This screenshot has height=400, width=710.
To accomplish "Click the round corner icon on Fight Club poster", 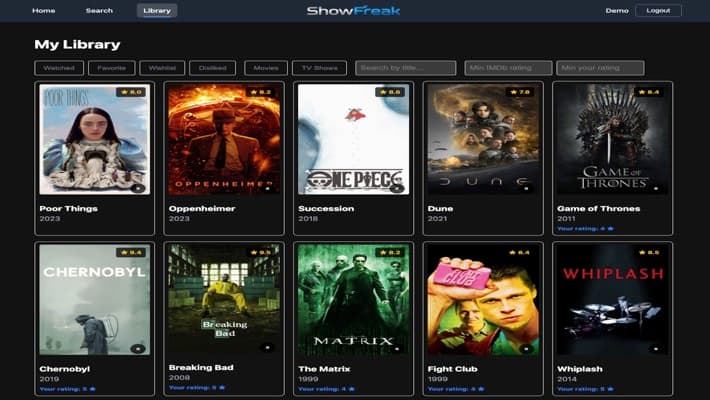I will (x=527, y=348).
